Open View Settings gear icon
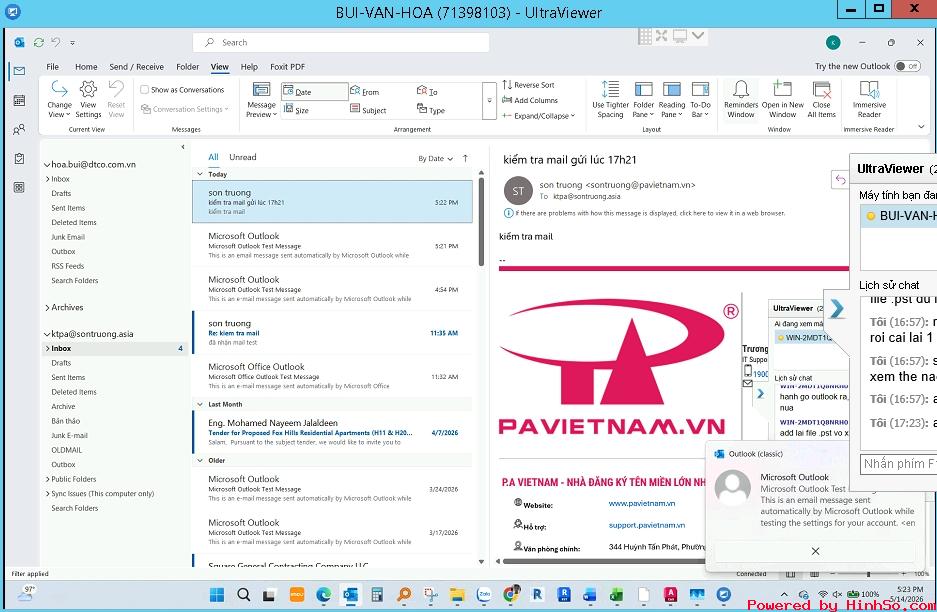This screenshot has height=612, width=937. (x=88, y=99)
